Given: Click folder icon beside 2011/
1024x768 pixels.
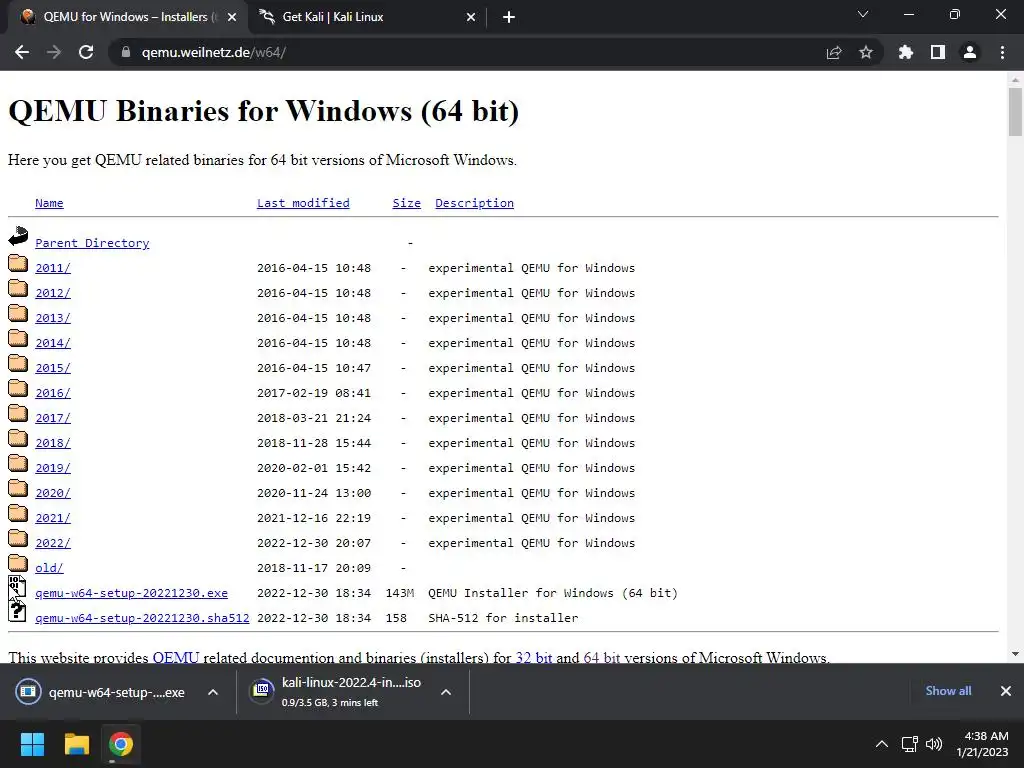Looking at the screenshot, I should point(18,263).
